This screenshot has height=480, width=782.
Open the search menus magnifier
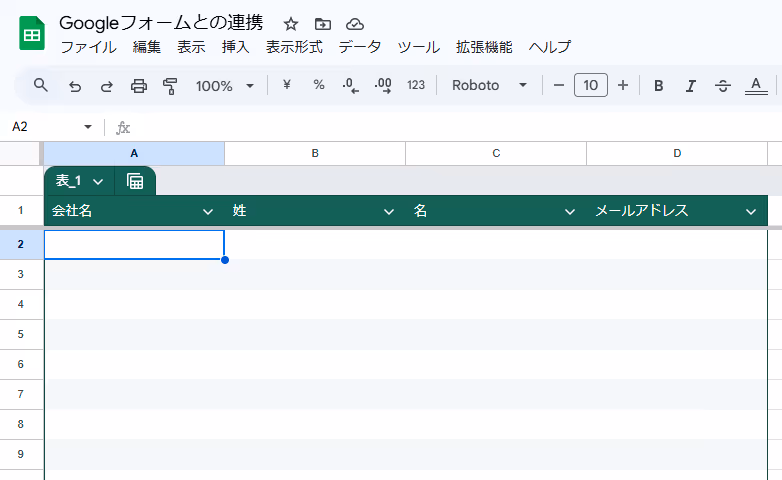pyautogui.click(x=41, y=85)
